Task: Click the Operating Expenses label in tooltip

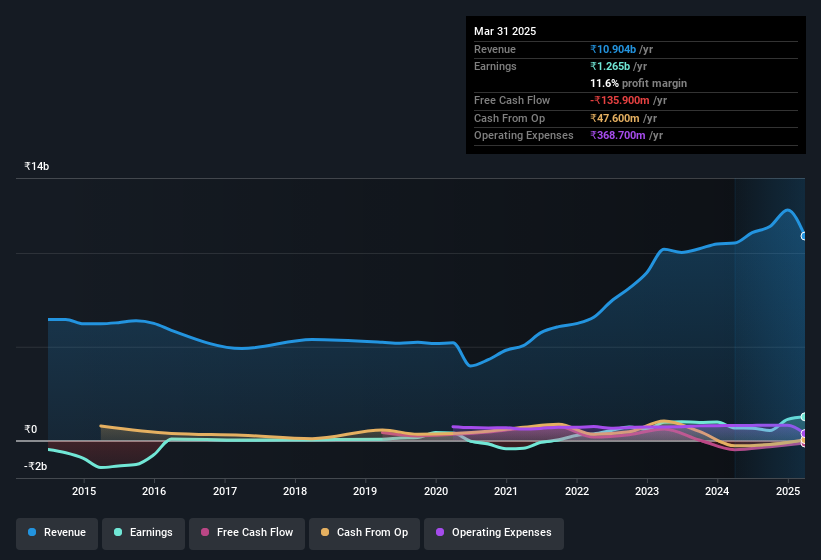Action: pos(524,135)
